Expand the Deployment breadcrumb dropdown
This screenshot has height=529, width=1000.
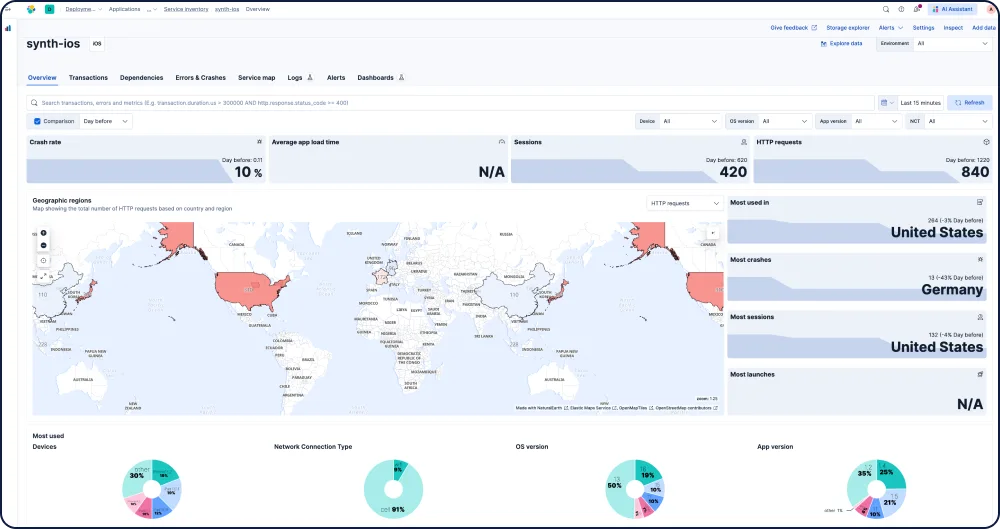83,10
